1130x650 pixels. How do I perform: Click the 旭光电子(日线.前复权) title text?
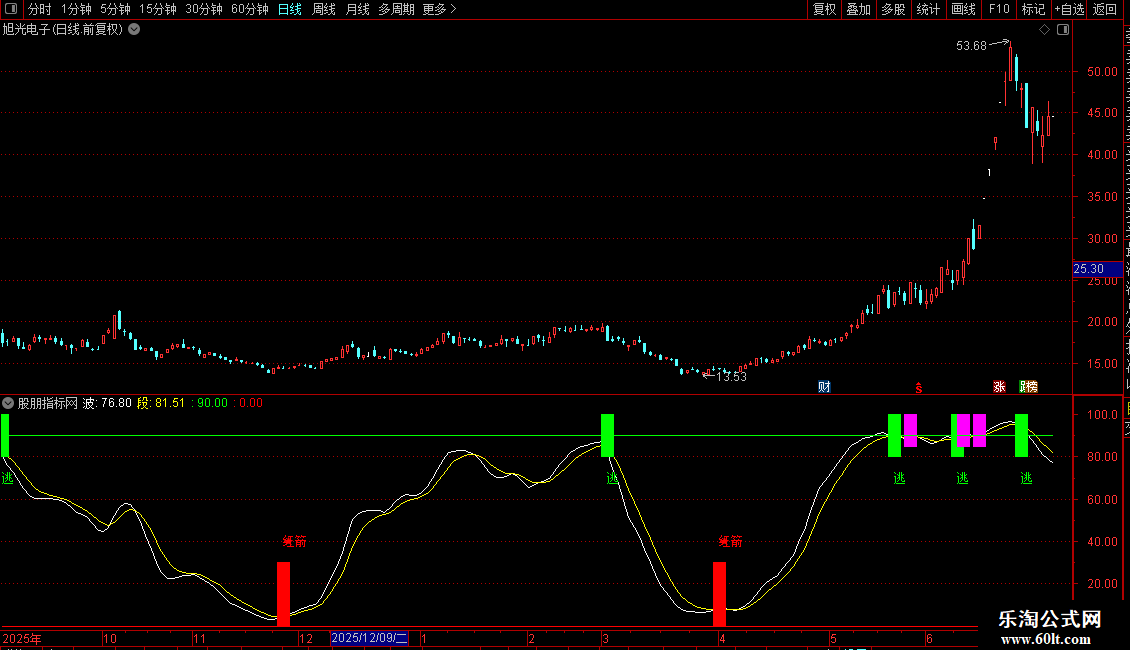tap(63, 30)
